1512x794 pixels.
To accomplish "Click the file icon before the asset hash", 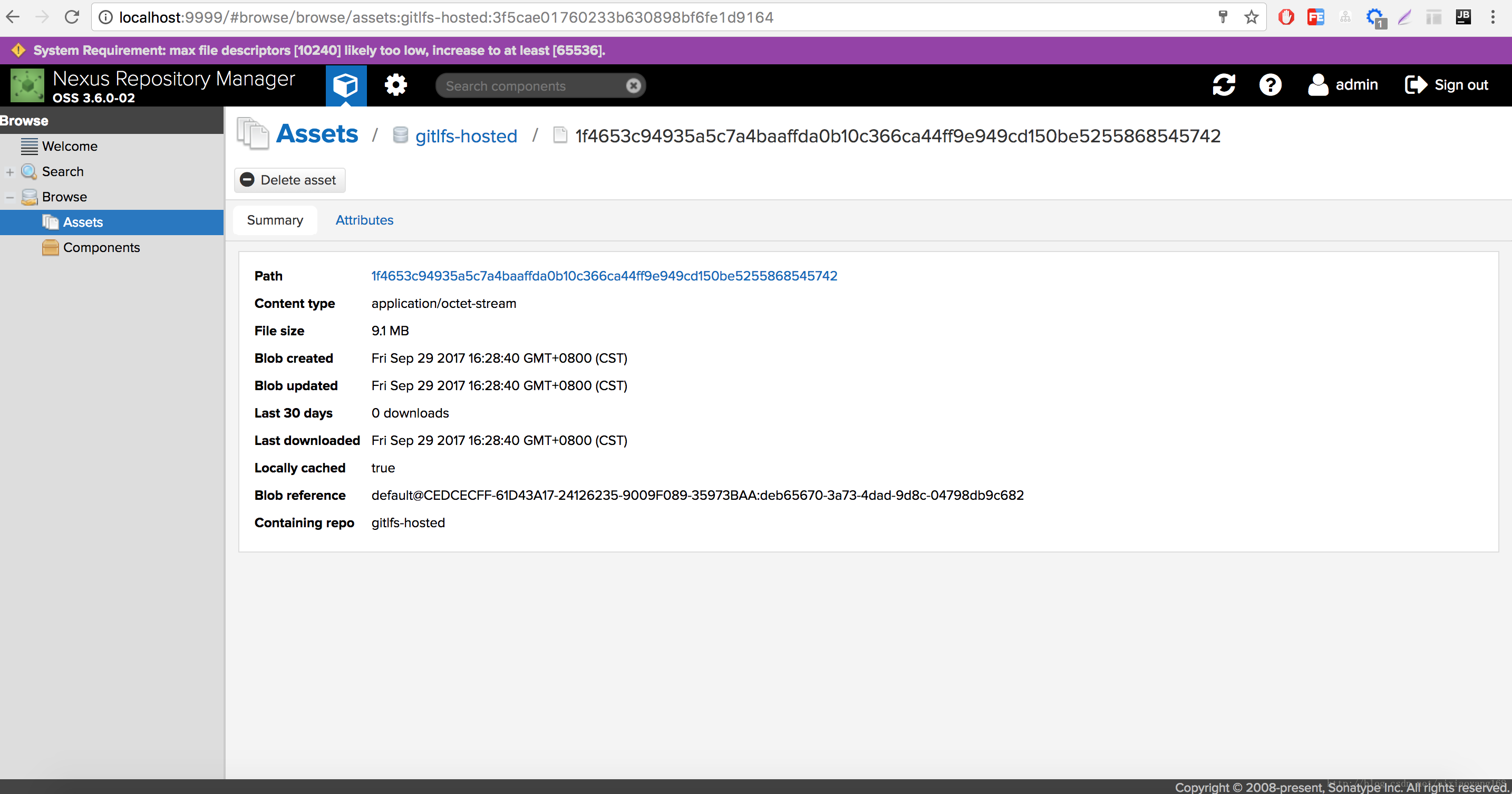I will [x=560, y=135].
